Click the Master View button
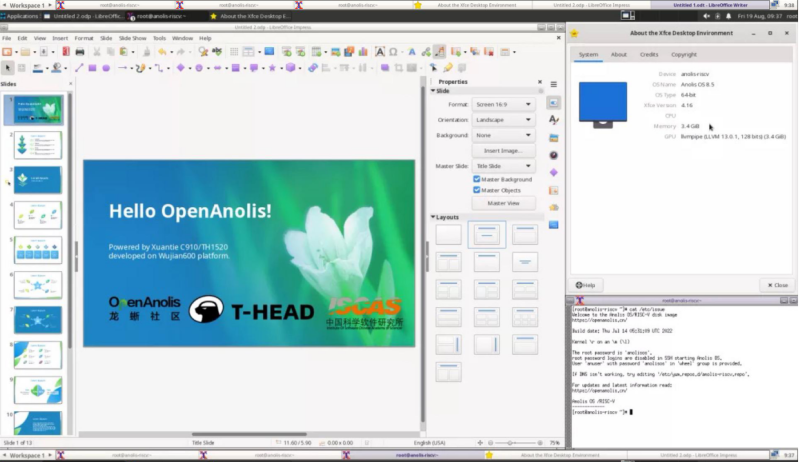800x462 pixels. pos(503,203)
